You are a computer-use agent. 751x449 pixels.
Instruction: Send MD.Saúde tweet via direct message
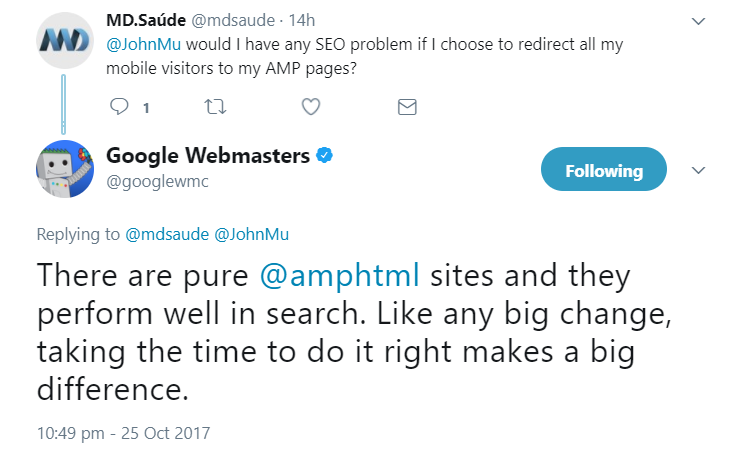pyautogui.click(x=407, y=106)
